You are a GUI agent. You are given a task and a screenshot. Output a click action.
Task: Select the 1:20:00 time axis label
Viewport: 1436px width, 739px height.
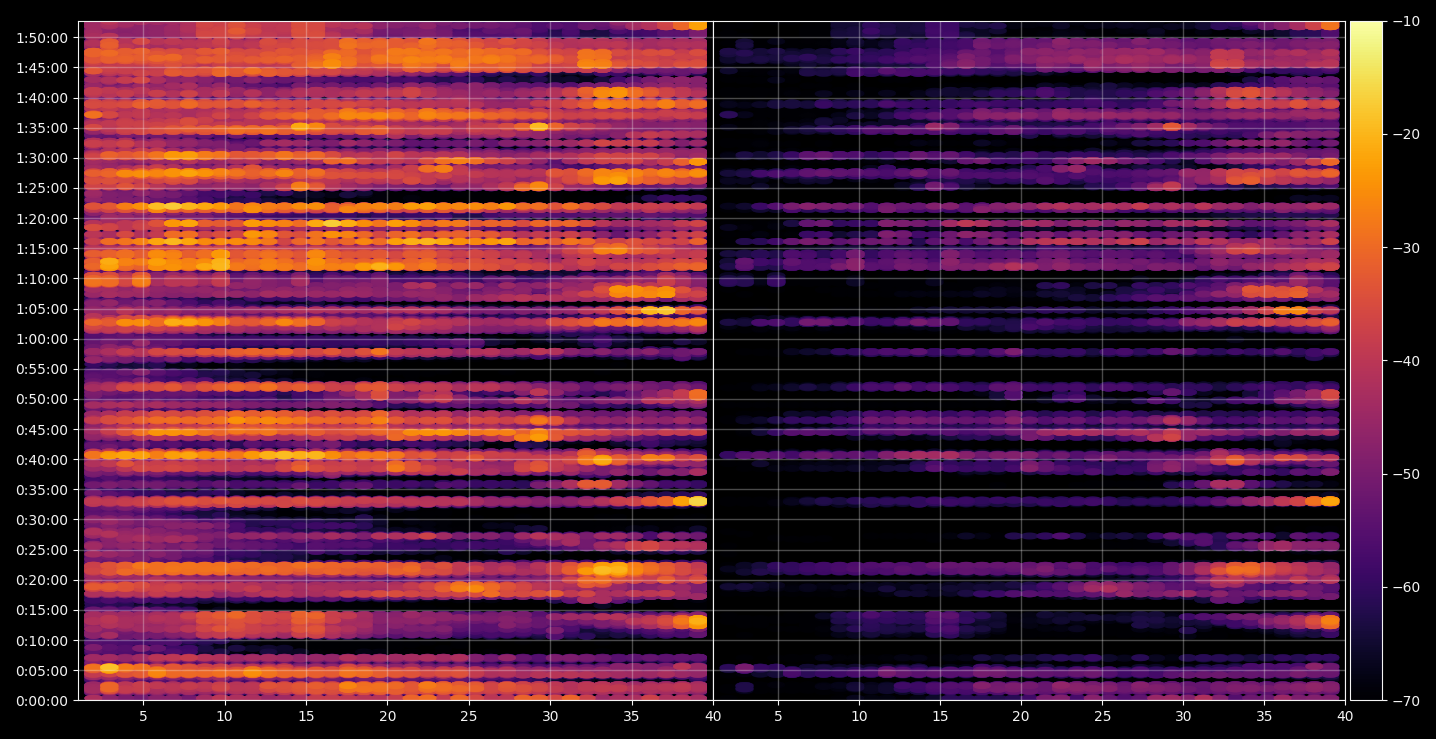[42, 219]
